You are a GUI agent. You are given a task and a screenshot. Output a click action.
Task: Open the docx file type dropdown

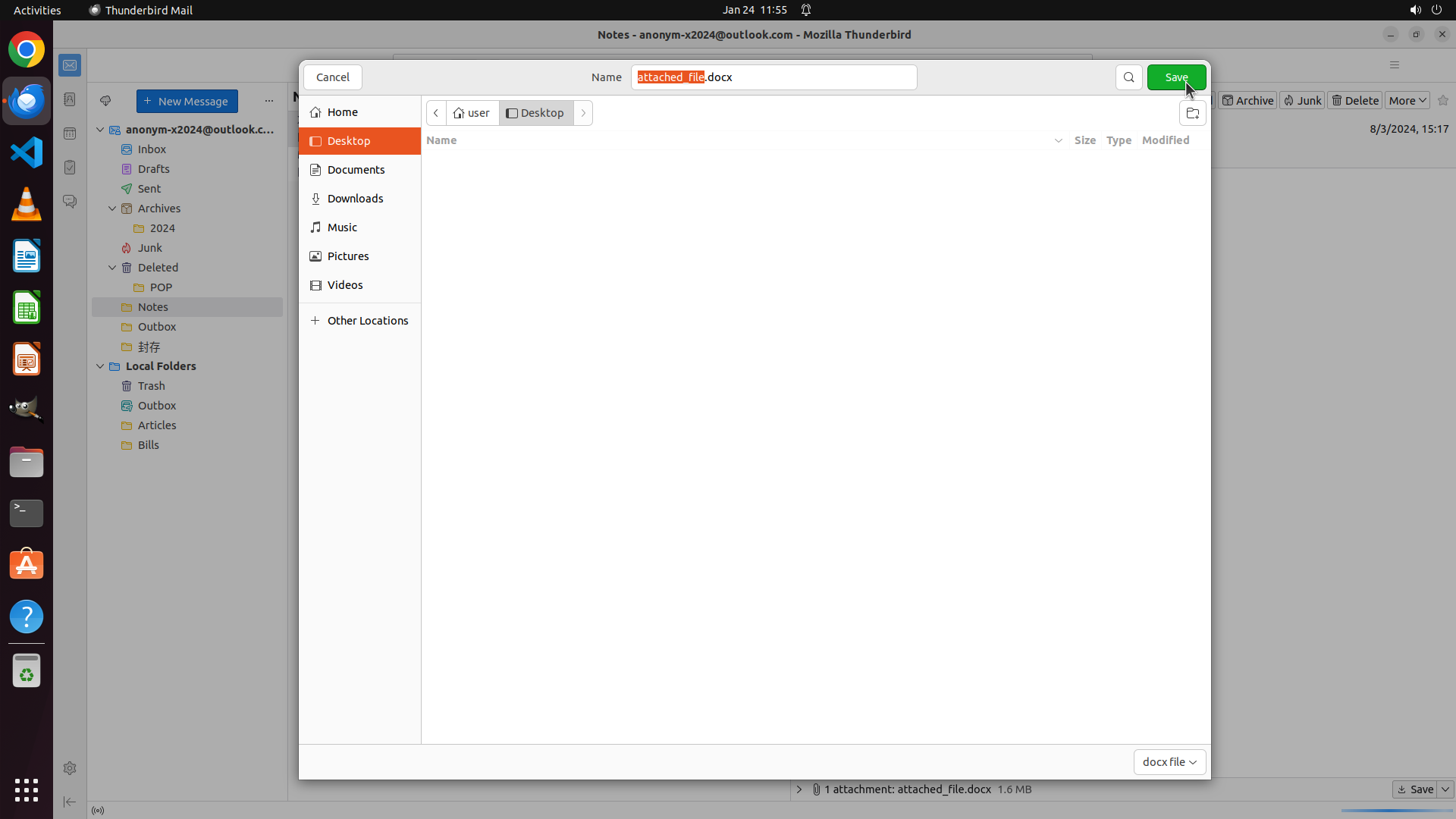1169,761
